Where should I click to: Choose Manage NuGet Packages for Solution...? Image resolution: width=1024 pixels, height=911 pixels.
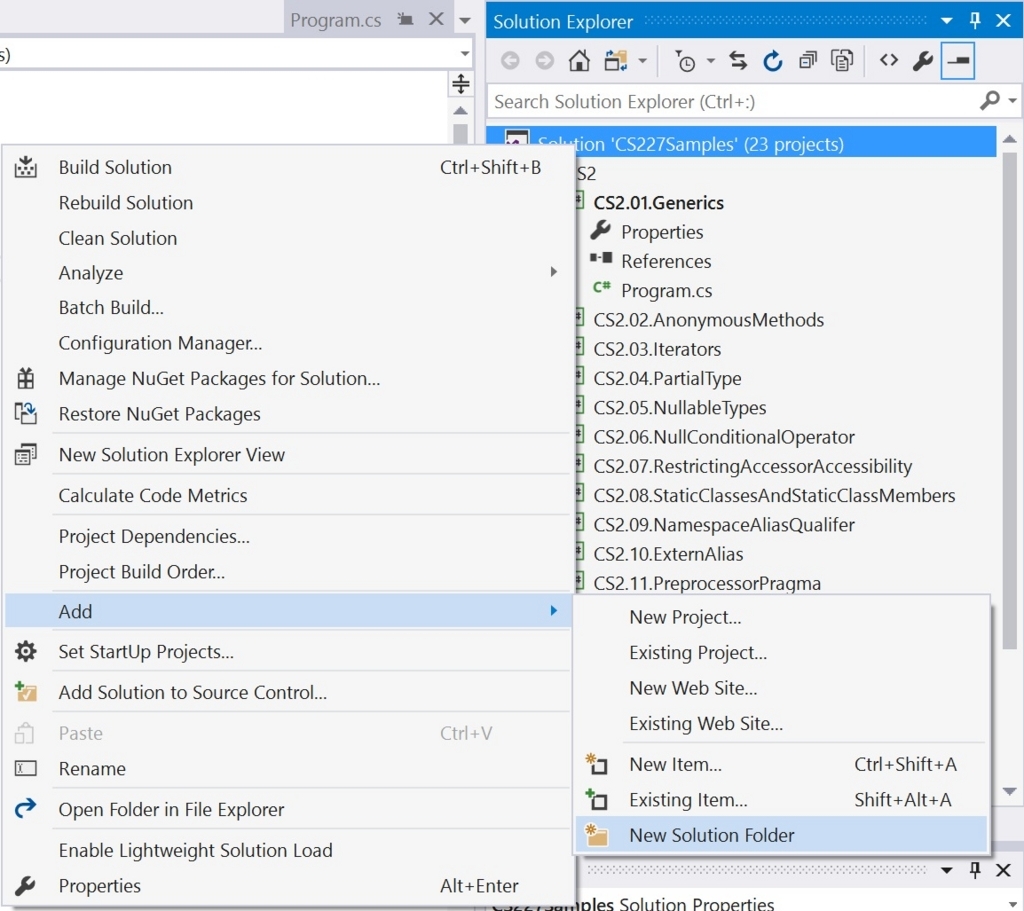(287, 378)
